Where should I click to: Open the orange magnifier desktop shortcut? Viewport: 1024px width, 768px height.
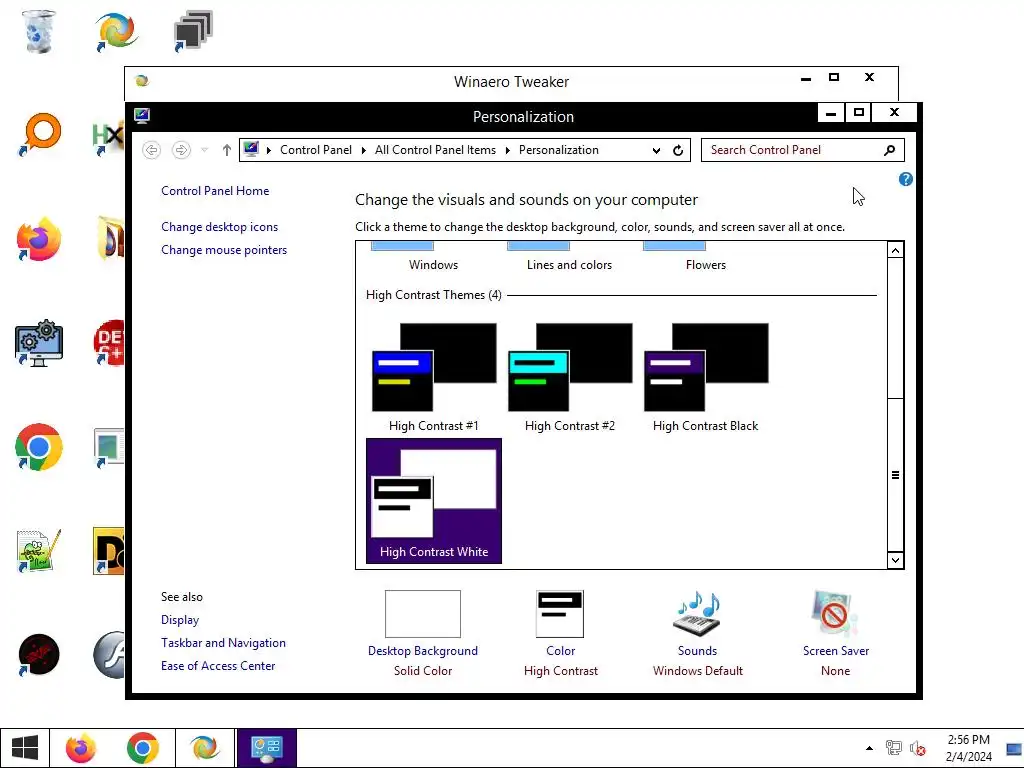tap(39, 135)
